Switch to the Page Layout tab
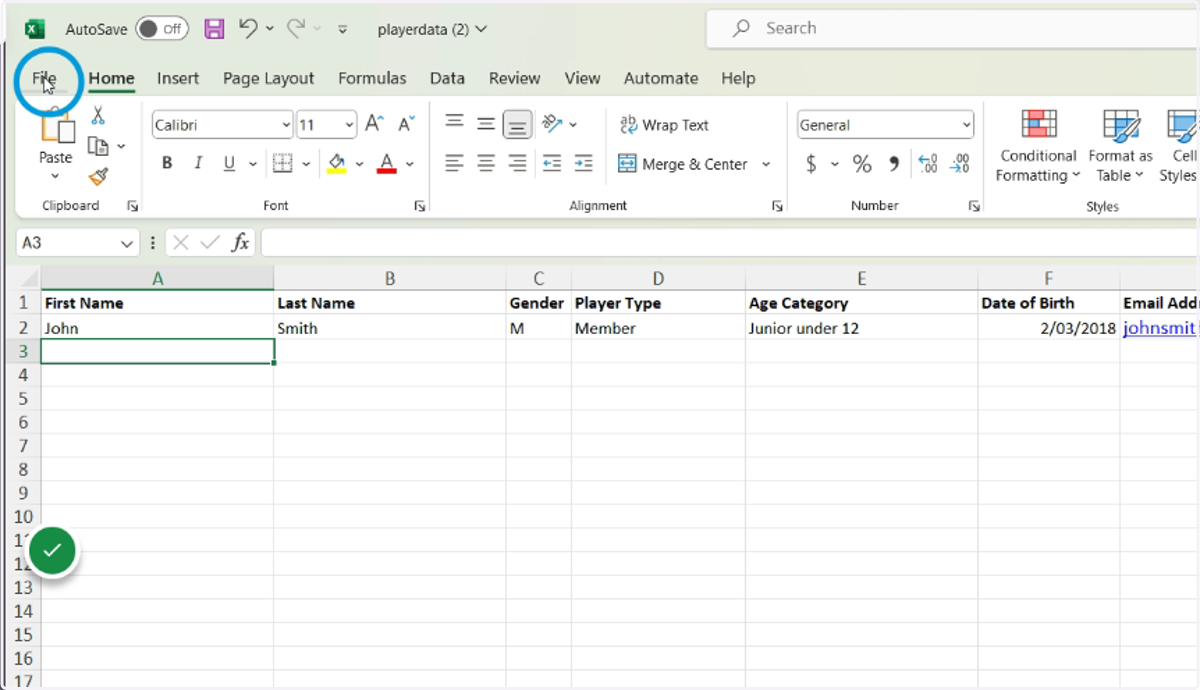This screenshot has height=690, width=1200. pyautogui.click(x=268, y=78)
